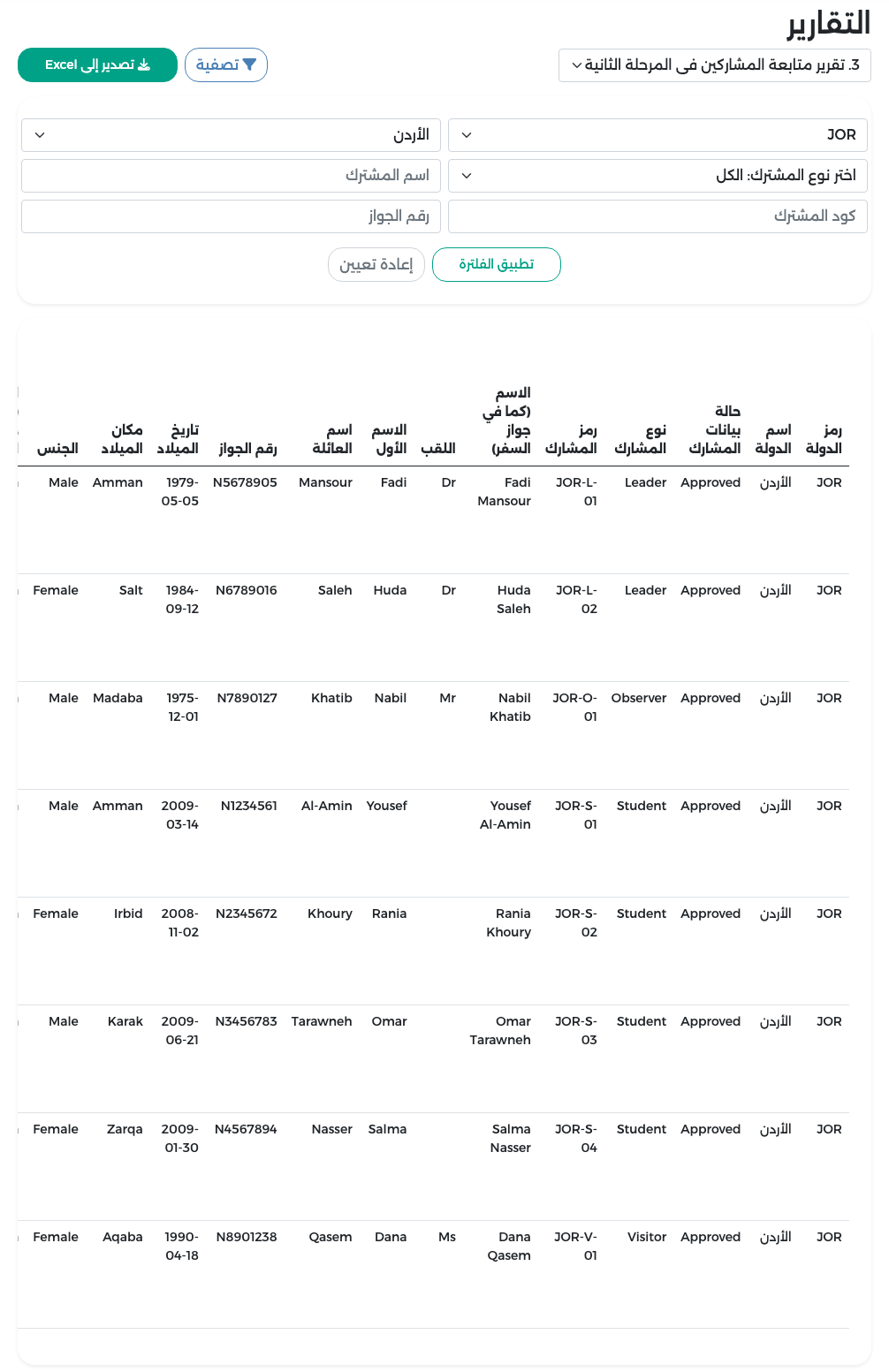Viewport: 889px width, 1372px height.
Task: Click the نوع المشارك column header
Action: pyautogui.click(x=641, y=439)
